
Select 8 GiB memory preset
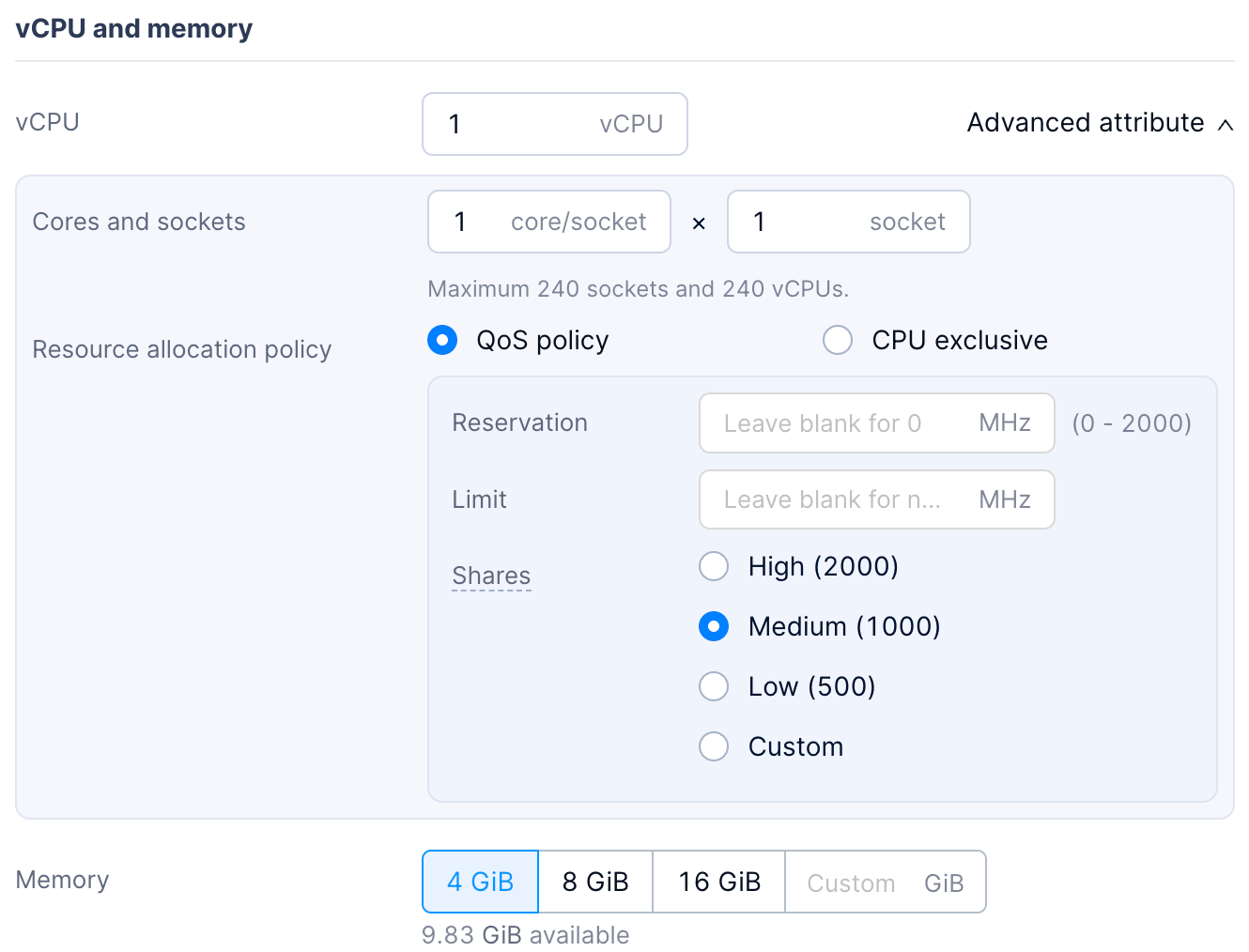[595, 882]
